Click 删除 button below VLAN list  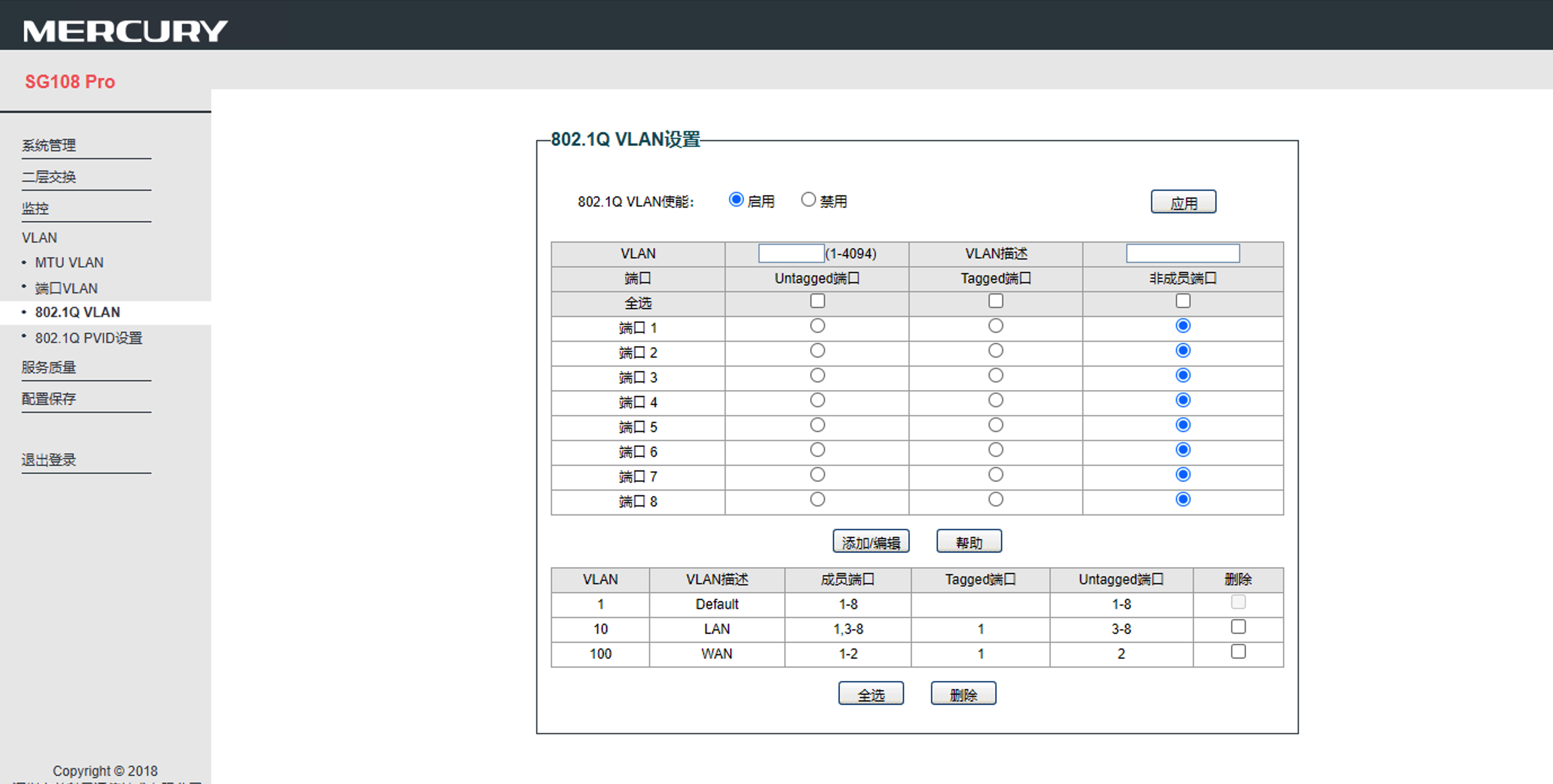pyautogui.click(x=963, y=694)
